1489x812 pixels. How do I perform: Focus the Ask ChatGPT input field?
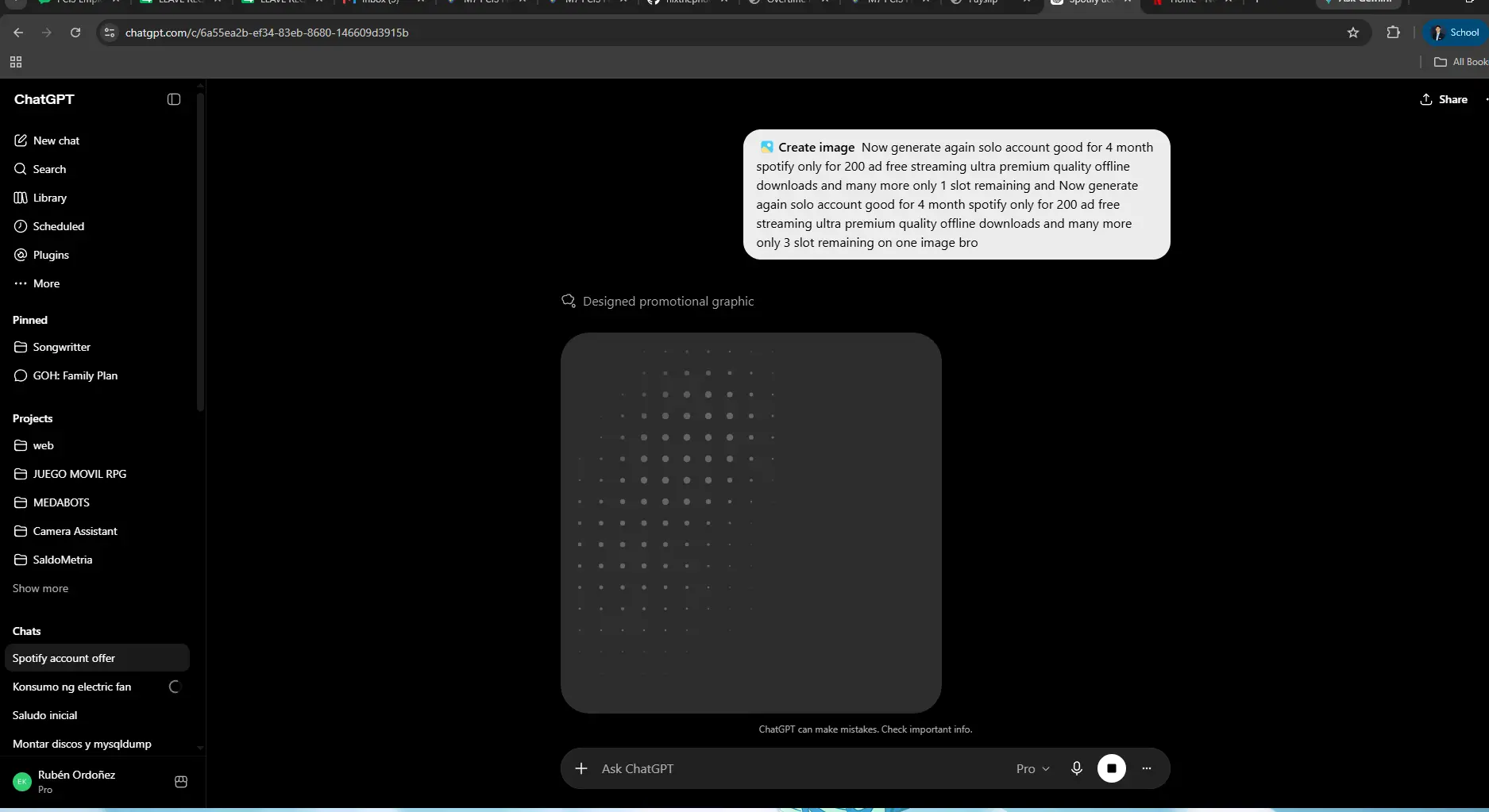coord(802,768)
